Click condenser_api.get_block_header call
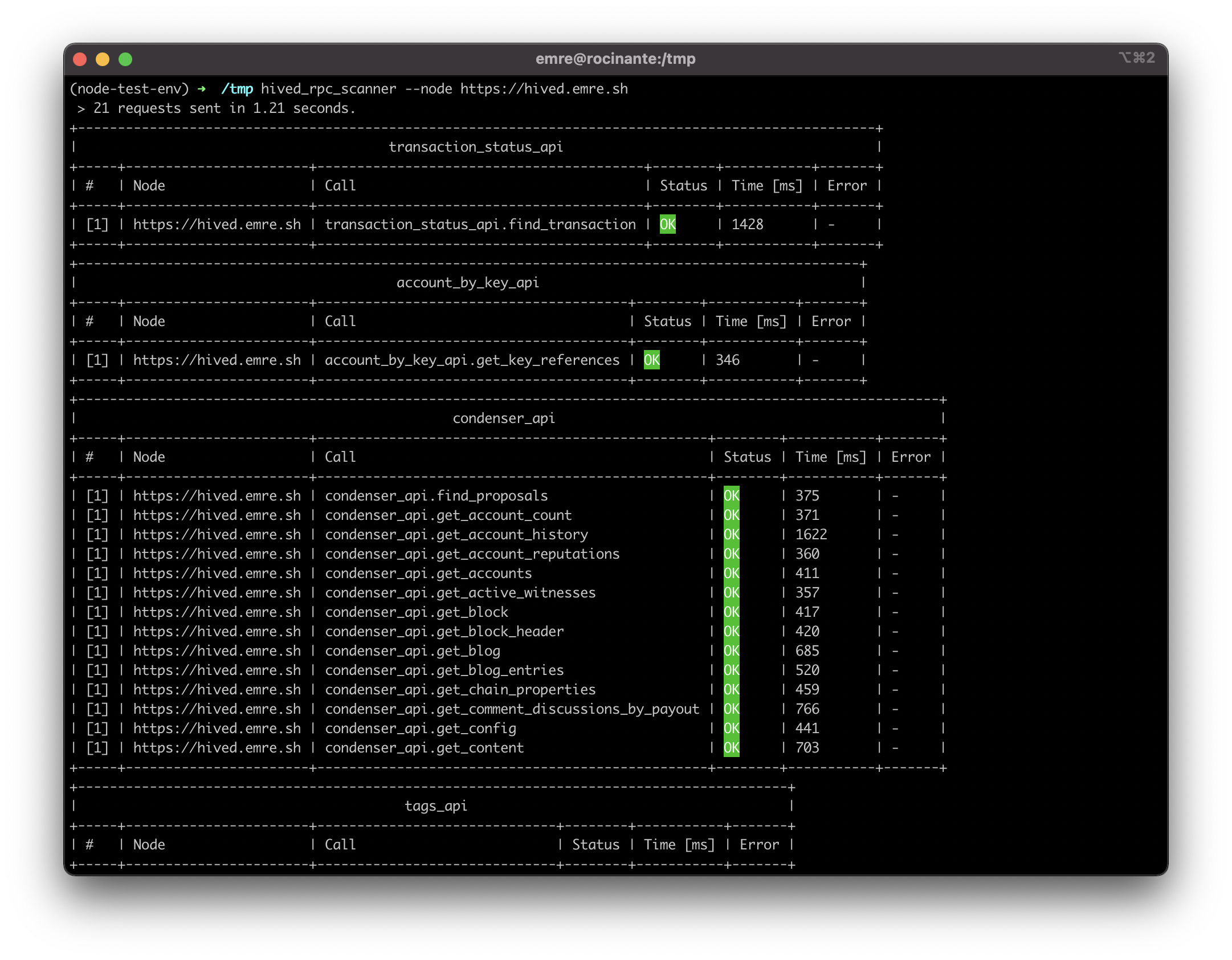This screenshot has height=960, width=1232. pos(444,632)
